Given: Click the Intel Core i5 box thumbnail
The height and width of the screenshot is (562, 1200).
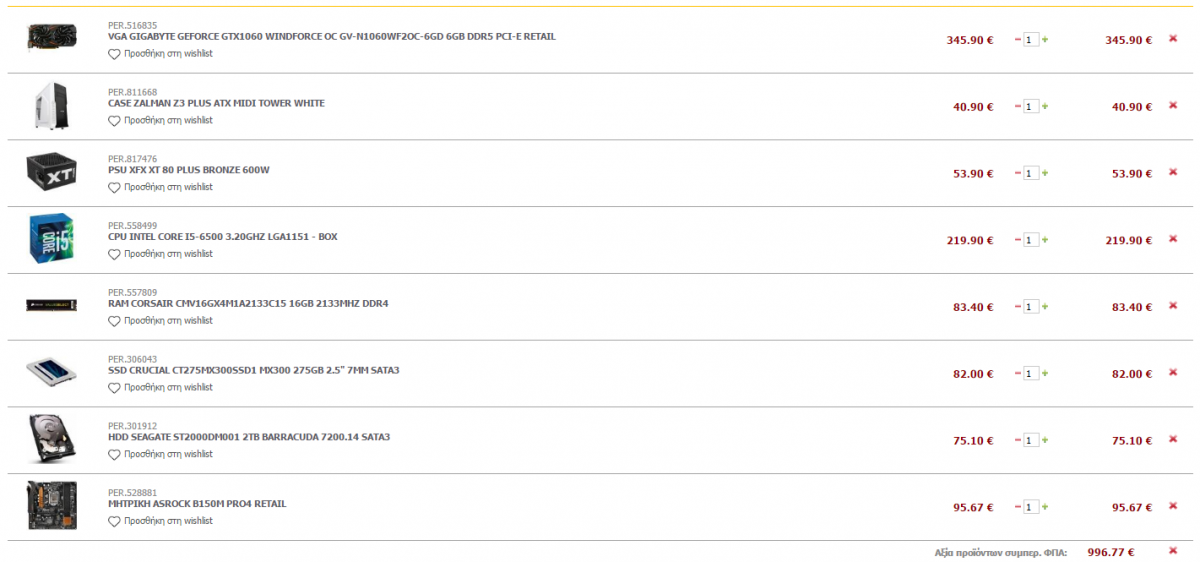Looking at the screenshot, I should 50,240.
